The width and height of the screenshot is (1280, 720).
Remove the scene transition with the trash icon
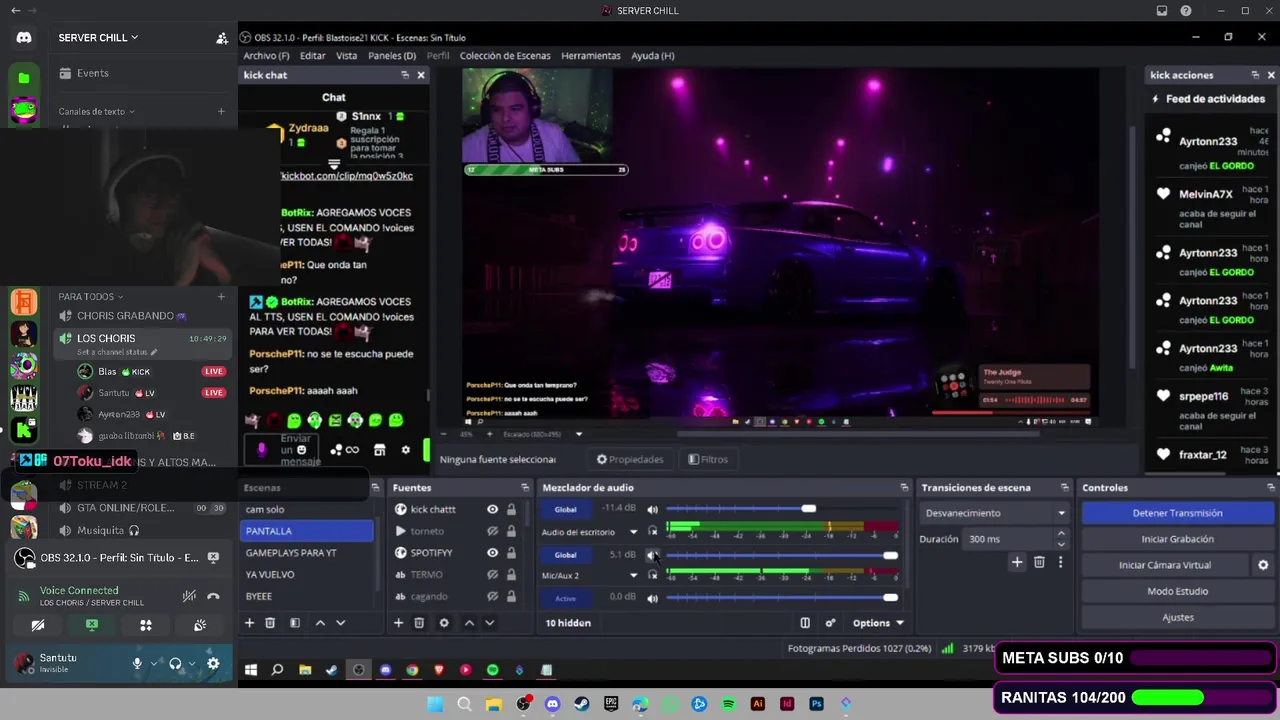coord(1039,563)
